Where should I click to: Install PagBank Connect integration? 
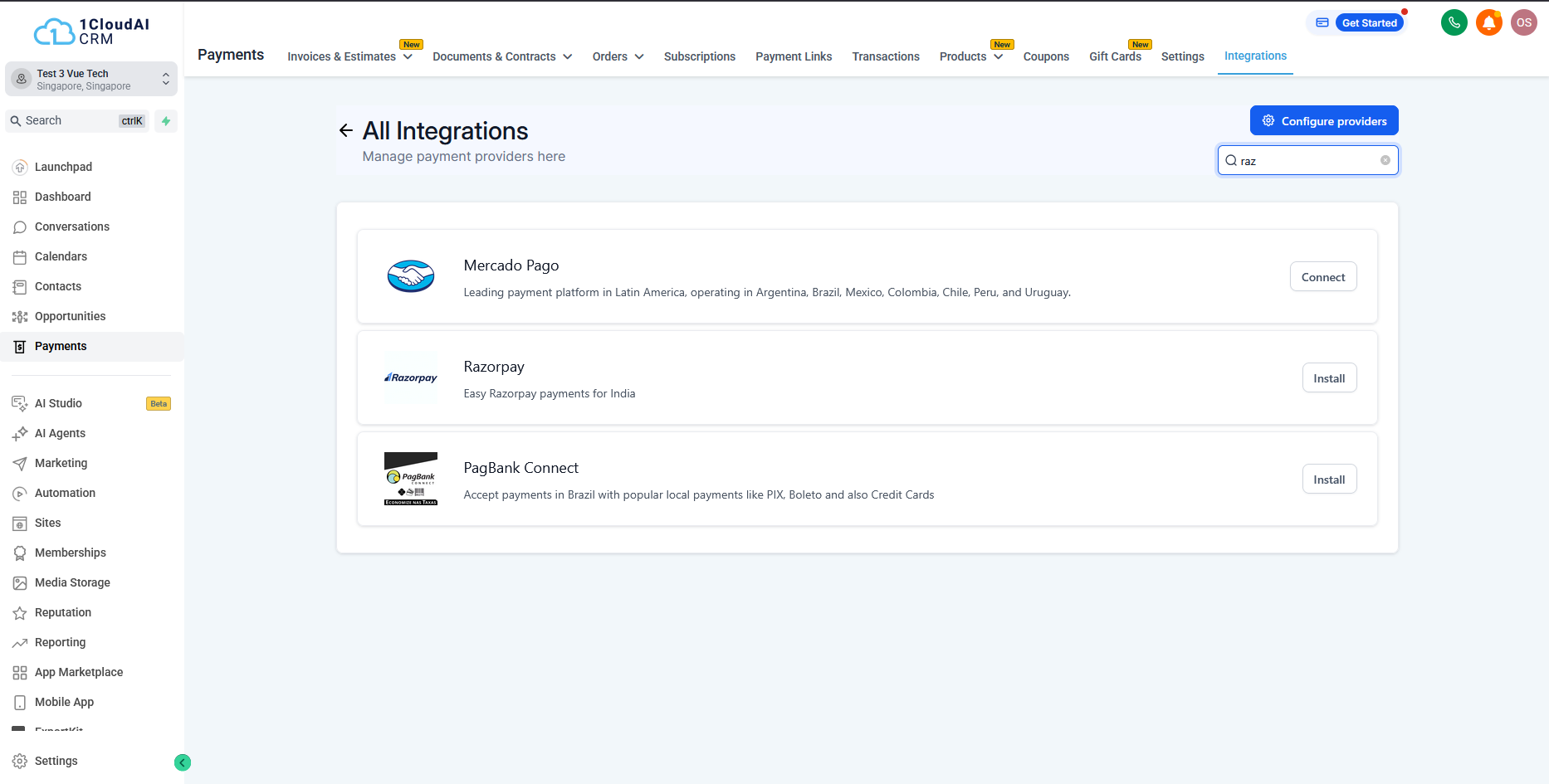(x=1329, y=480)
